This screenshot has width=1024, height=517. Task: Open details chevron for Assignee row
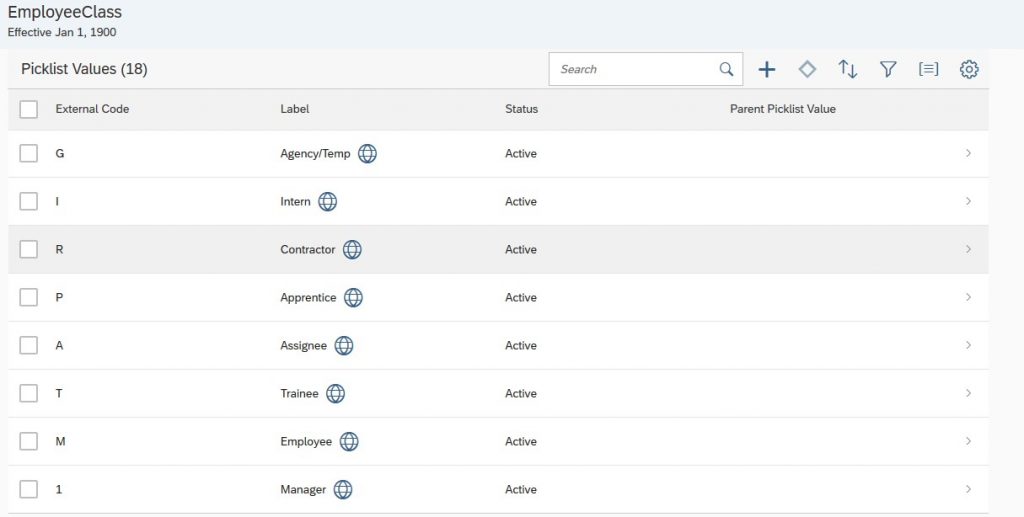pos(968,345)
